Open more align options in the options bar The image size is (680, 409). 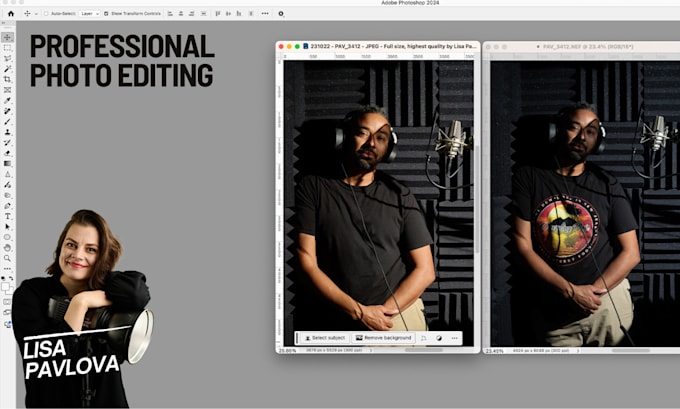(265, 13)
